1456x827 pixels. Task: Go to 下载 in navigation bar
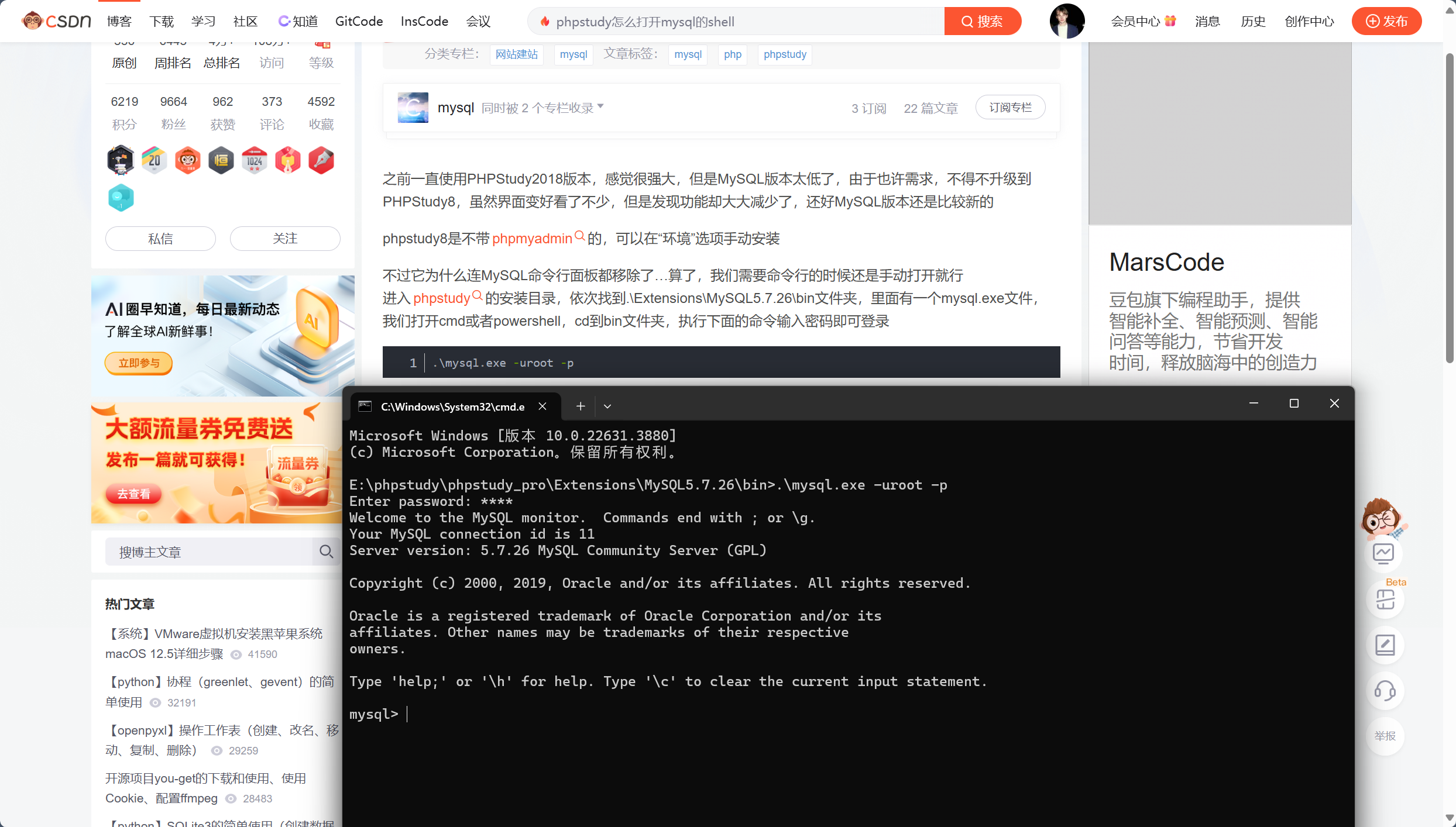click(162, 21)
